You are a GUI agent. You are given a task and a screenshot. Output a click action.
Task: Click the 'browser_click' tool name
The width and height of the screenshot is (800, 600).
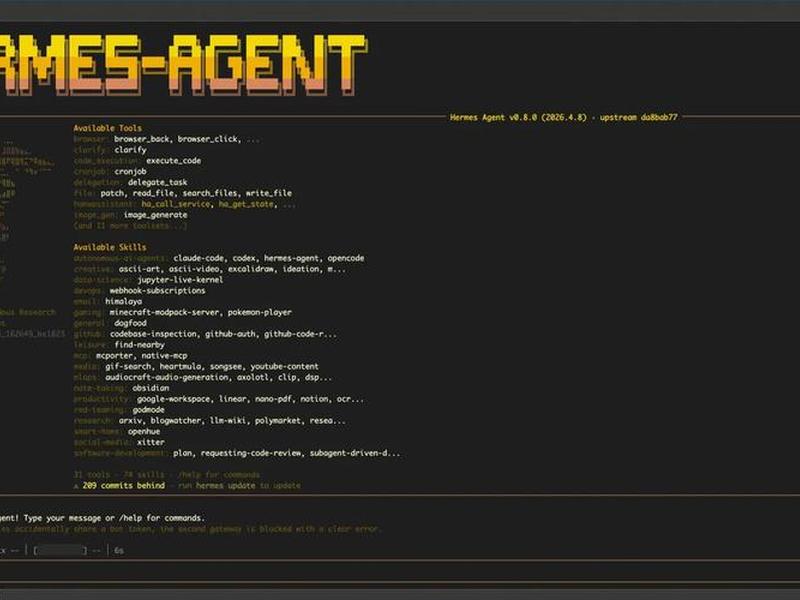tap(208, 139)
